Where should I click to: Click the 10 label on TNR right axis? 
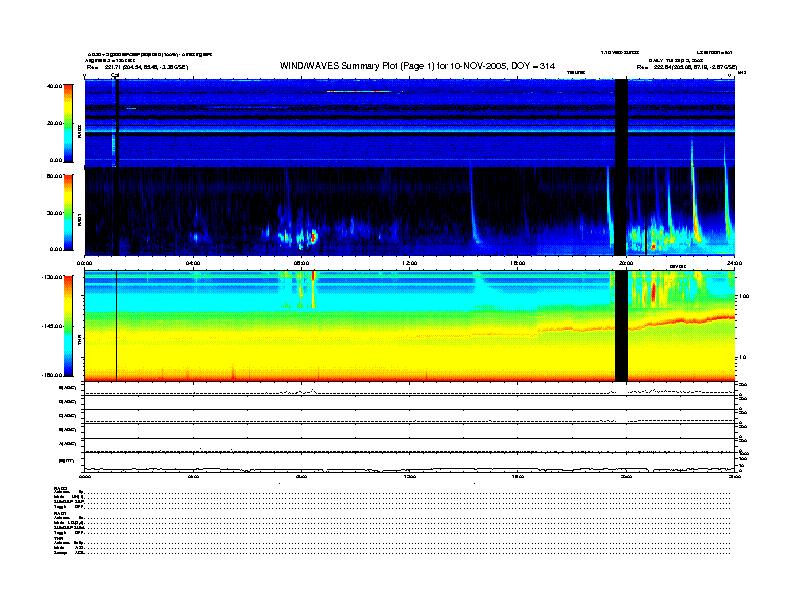(742, 357)
